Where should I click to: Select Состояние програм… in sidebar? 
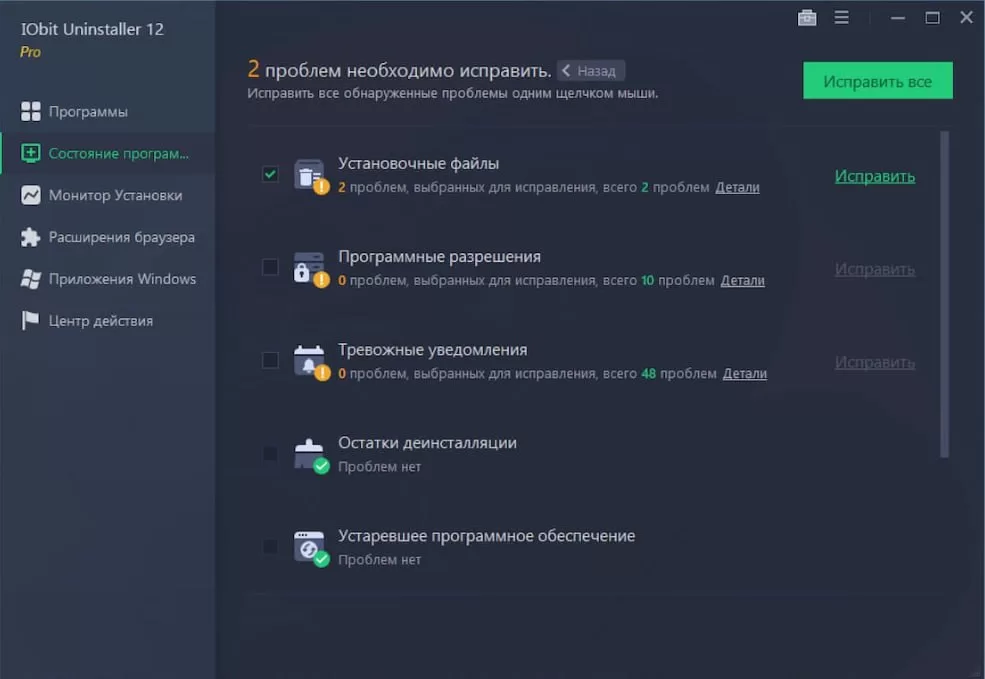pyautogui.click(x=107, y=153)
